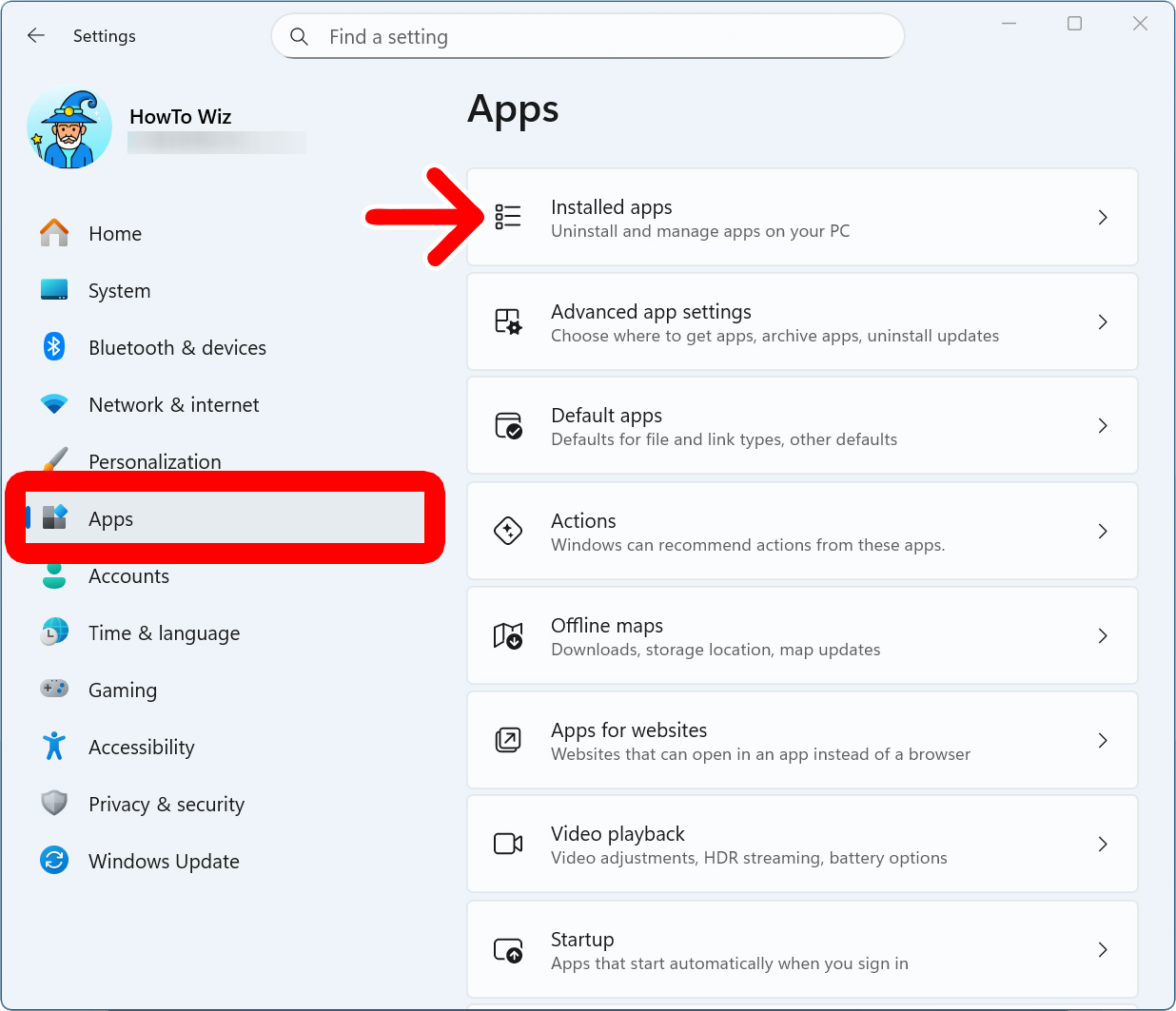
Task: Click the Installed apps list icon
Action: click(x=508, y=217)
